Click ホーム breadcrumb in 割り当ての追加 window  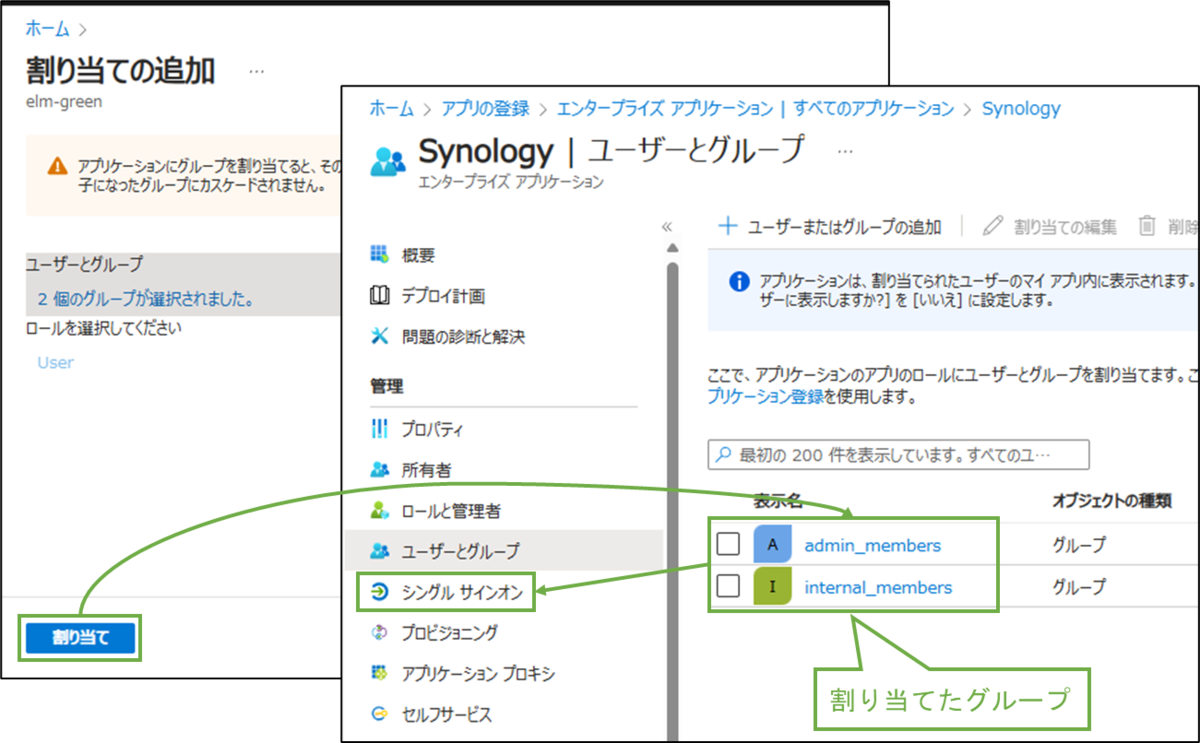click(x=47, y=29)
